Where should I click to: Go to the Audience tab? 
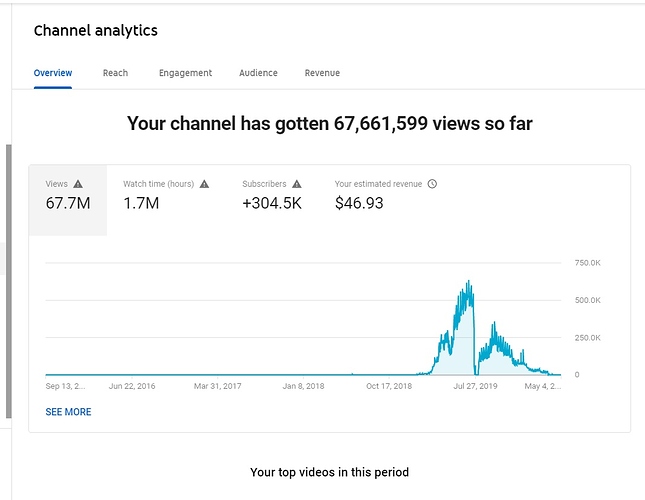pyautogui.click(x=258, y=73)
